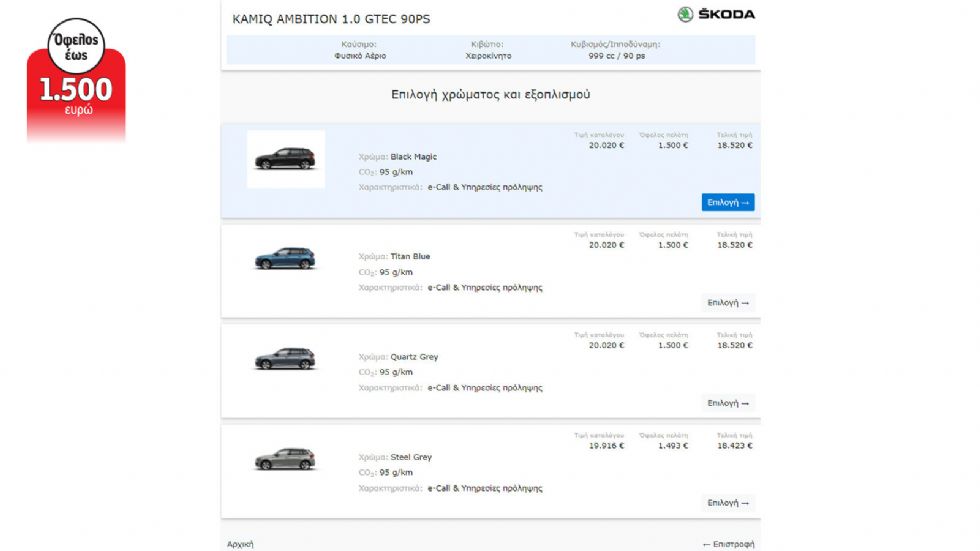Click the KAMIQ AMBITION 1.0 GTEC title
The width and height of the screenshot is (980, 551).
[x=331, y=19]
